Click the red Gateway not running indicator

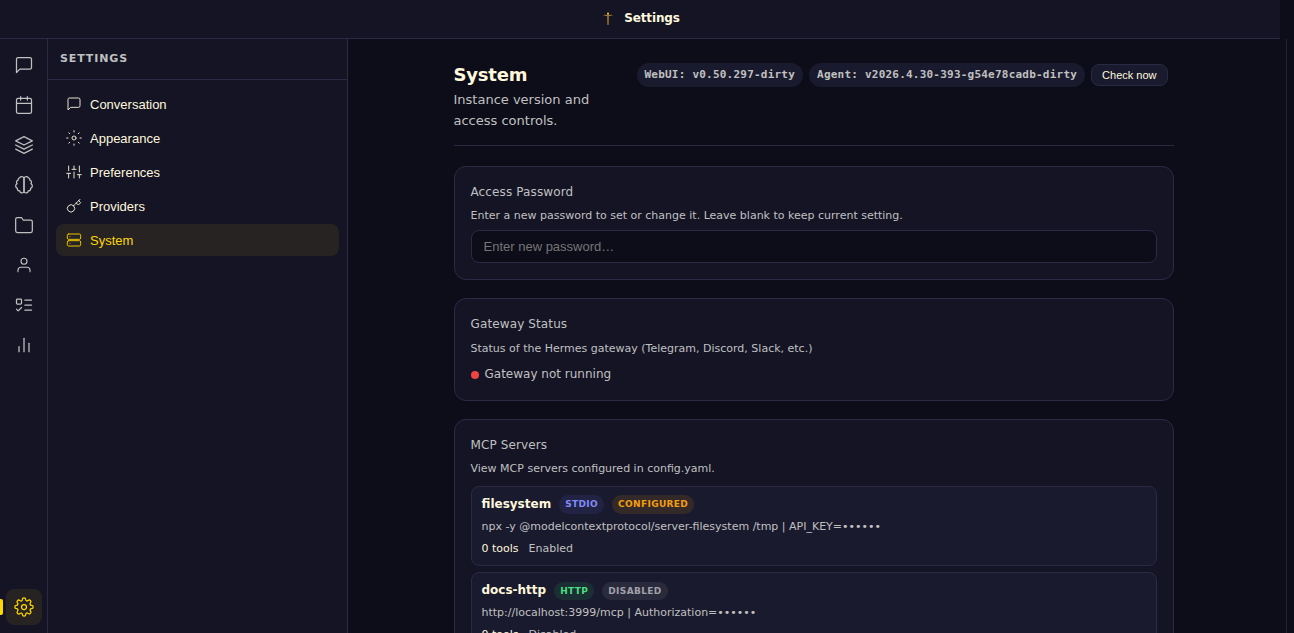[x=475, y=375]
